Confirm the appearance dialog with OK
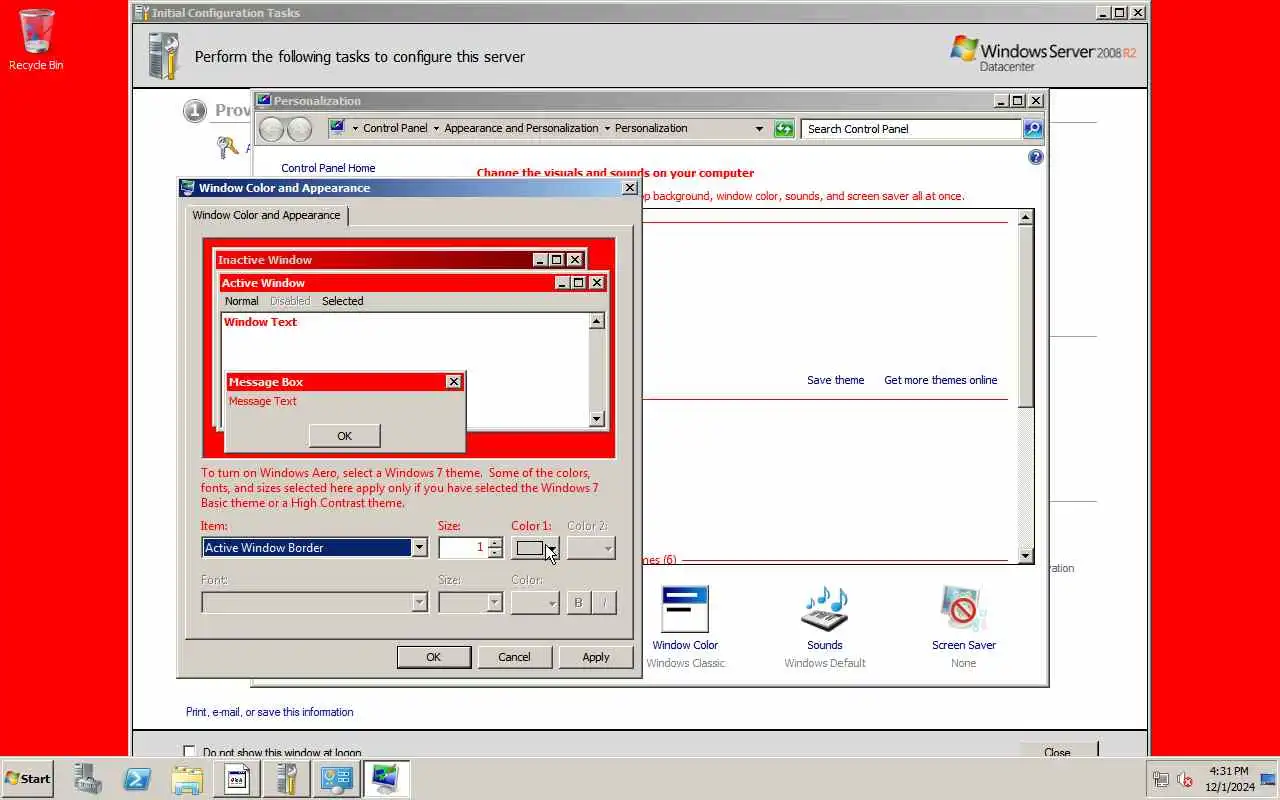This screenshot has width=1280, height=800. pyautogui.click(x=434, y=657)
